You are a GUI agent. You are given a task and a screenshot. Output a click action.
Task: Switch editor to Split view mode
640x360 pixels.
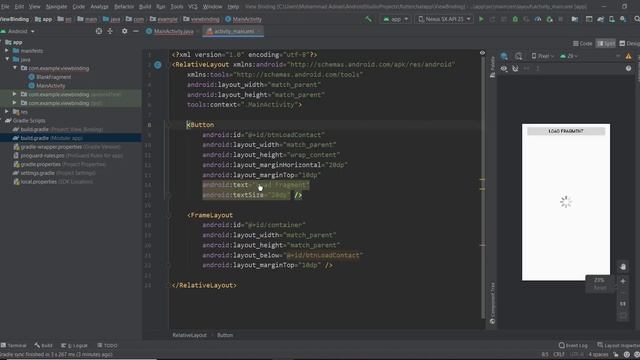coord(606,43)
